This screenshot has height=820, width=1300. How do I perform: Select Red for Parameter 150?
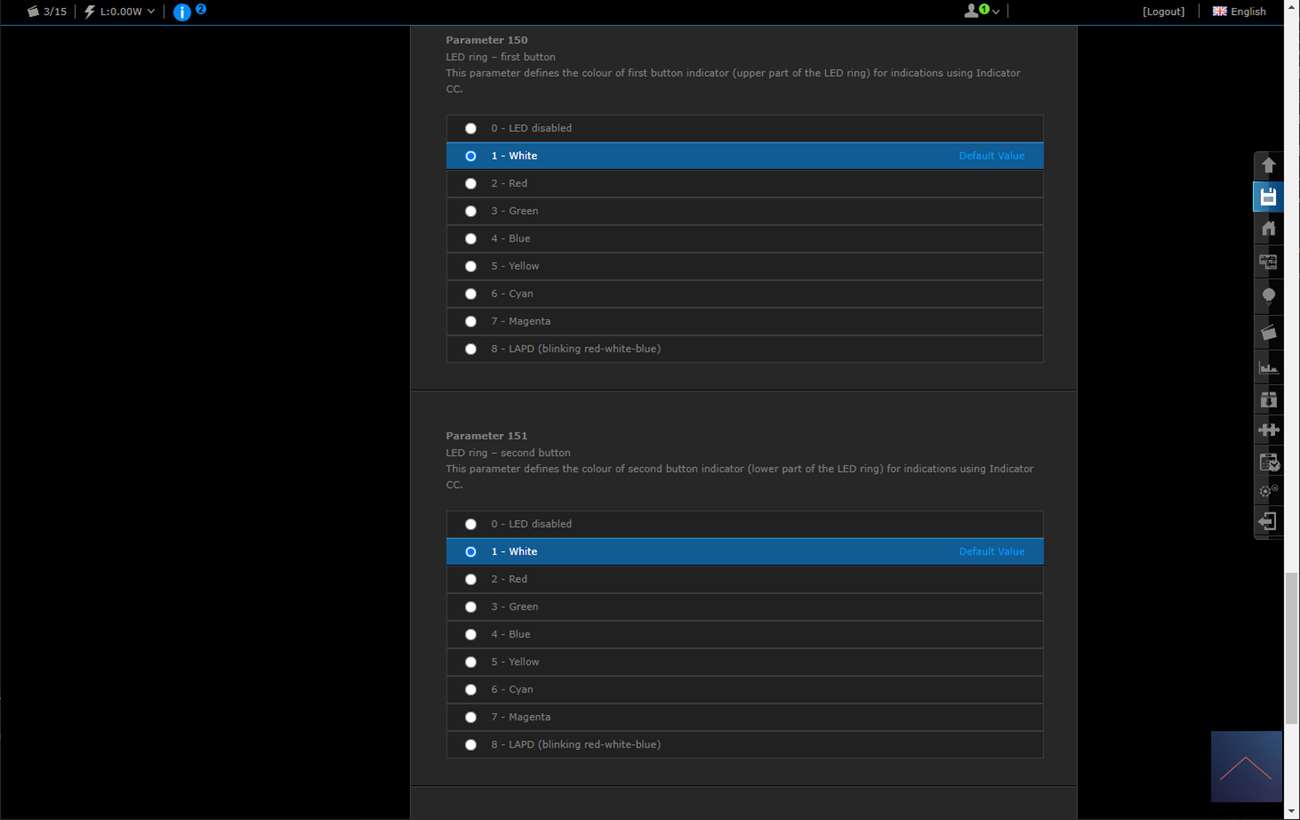[471, 184]
